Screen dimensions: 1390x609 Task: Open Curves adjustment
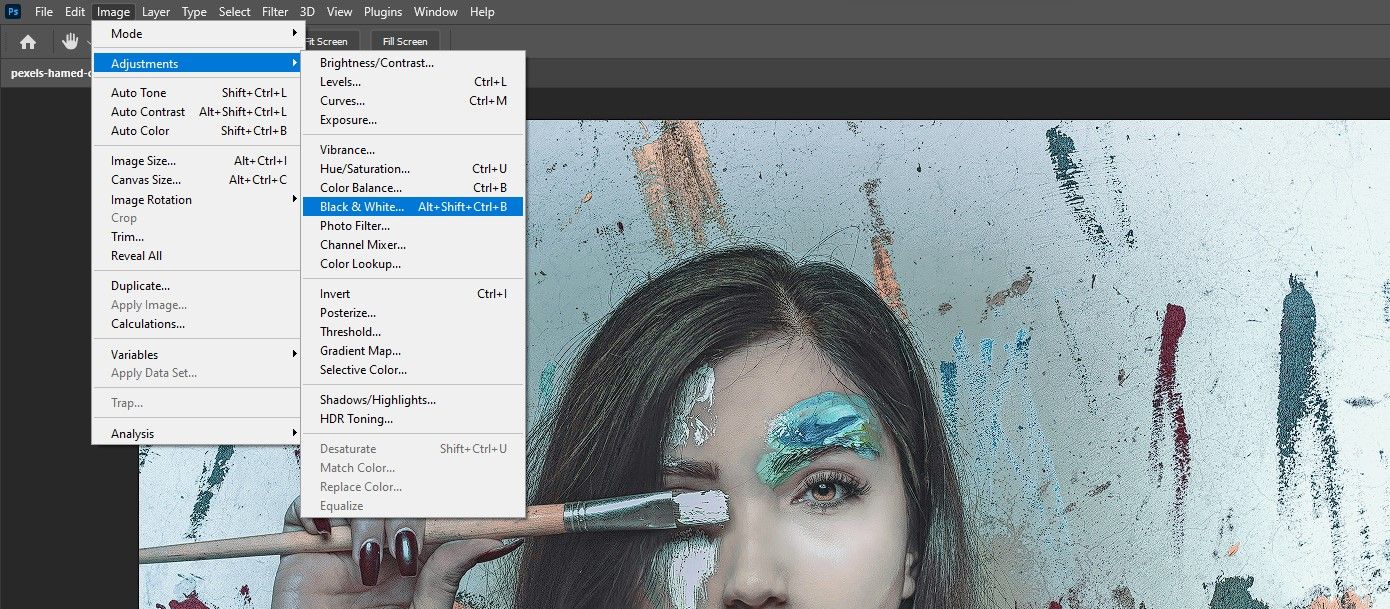click(x=413, y=101)
